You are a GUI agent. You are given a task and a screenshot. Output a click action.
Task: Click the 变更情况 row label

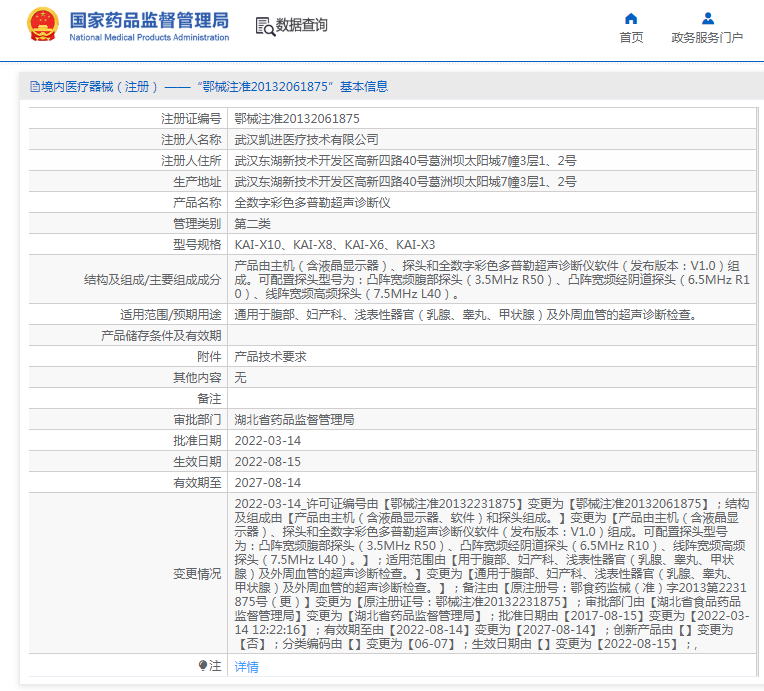tap(197, 574)
